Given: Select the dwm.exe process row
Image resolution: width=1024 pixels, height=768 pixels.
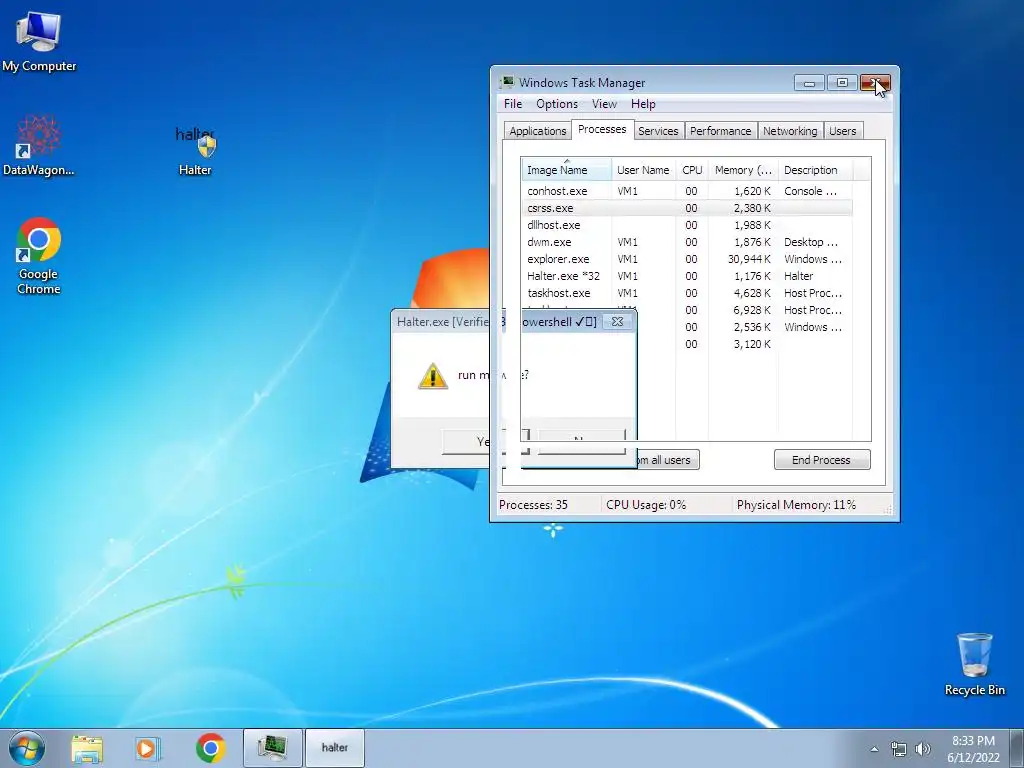Looking at the screenshot, I should point(687,242).
